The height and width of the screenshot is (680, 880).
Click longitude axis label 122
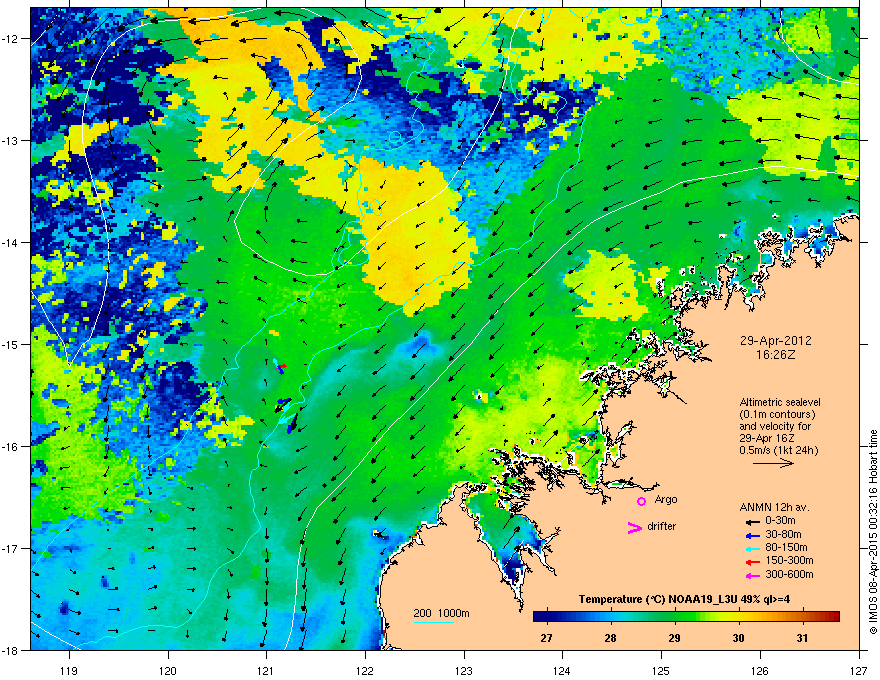click(365, 670)
